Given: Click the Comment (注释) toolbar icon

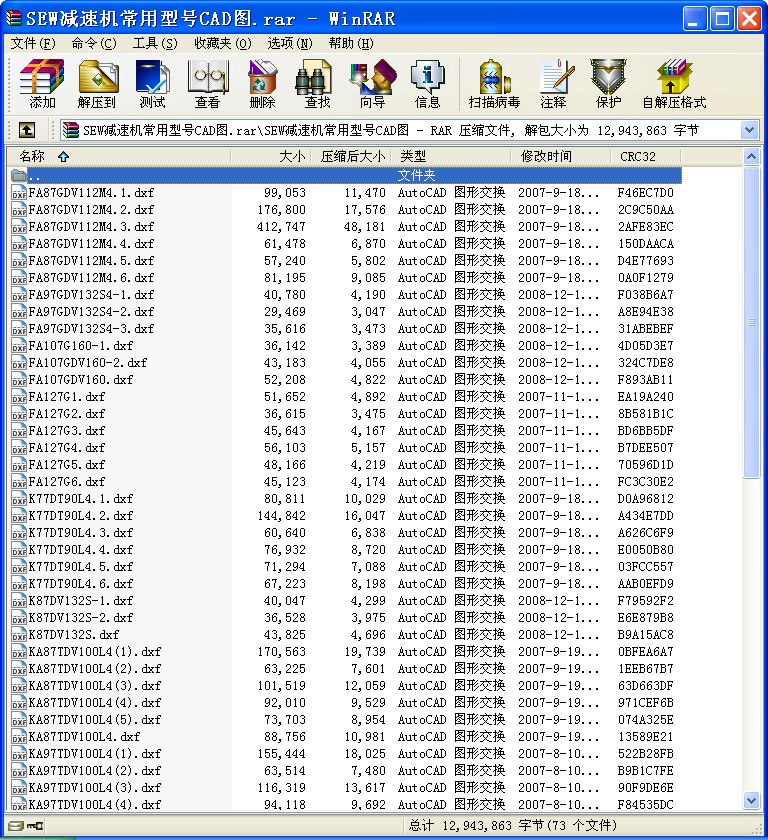Looking at the screenshot, I should pos(554,84).
